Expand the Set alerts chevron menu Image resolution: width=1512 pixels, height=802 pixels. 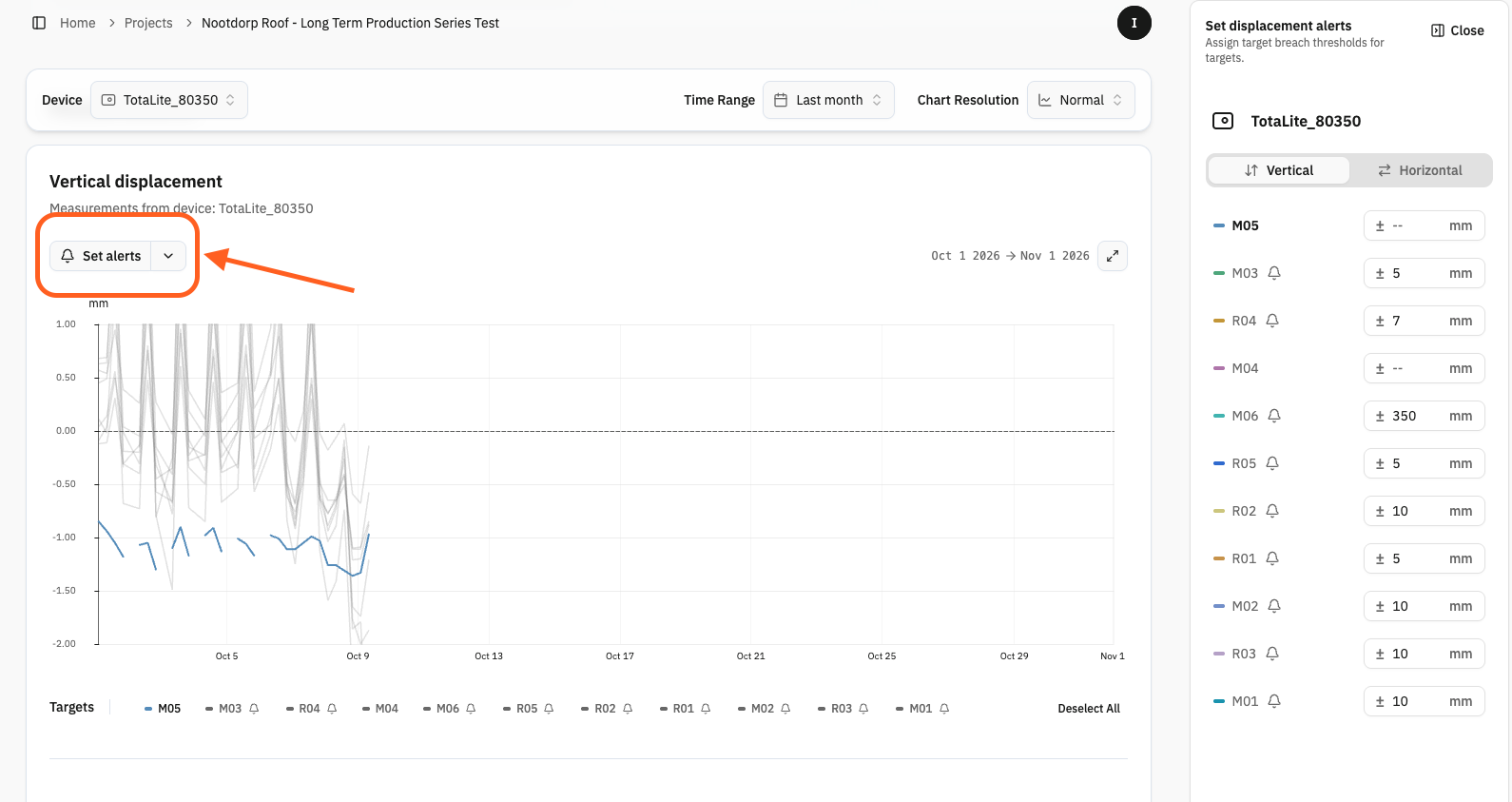(x=168, y=256)
